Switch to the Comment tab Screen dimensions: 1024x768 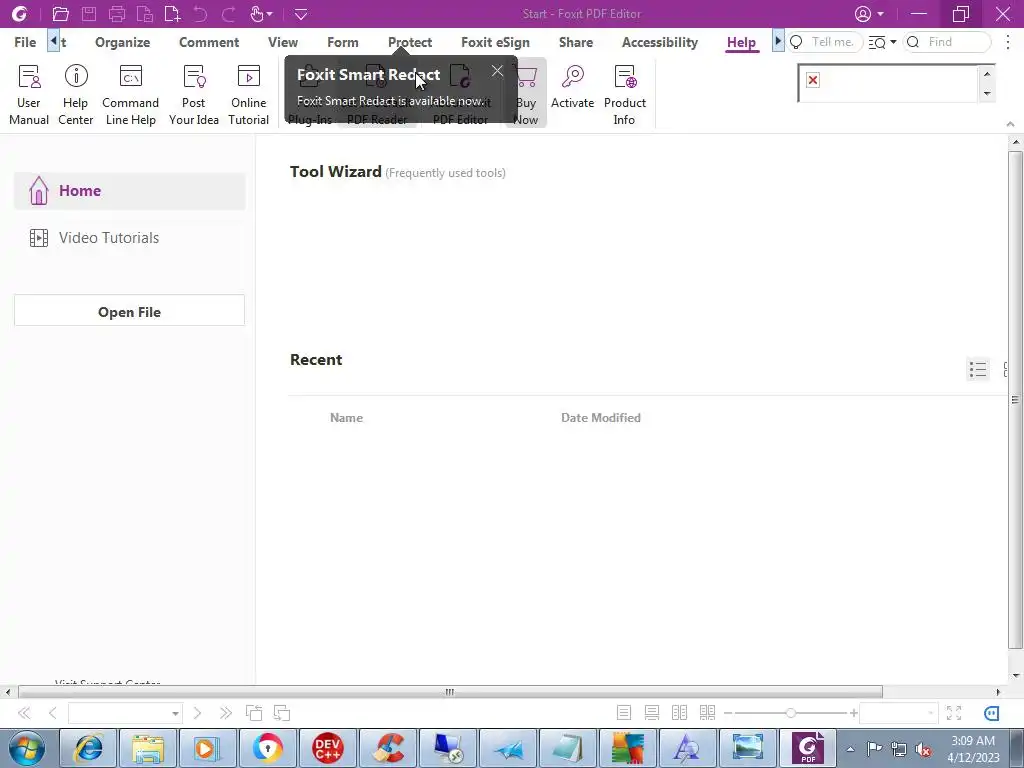pos(209,42)
